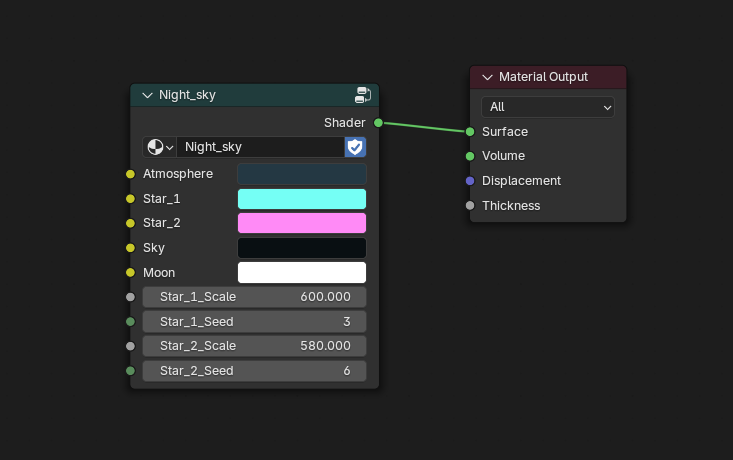The height and width of the screenshot is (460, 733).
Task: Click the Surface input socket
Action: tap(470, 131)
